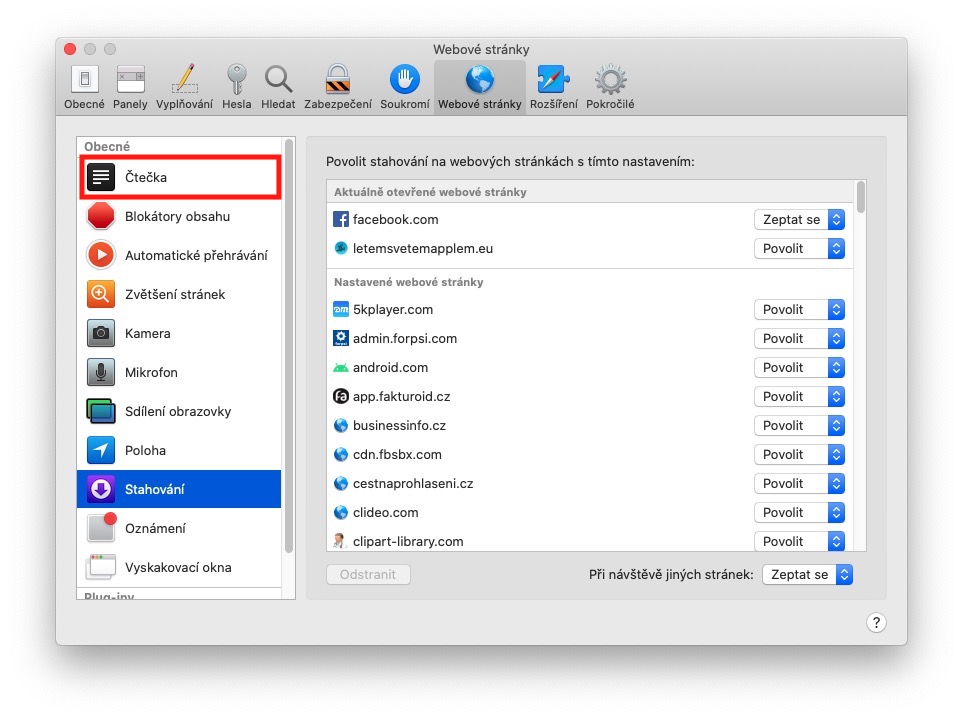
Task: Click the Zvětšení stránek zoom icon
Action: [101, 294]
